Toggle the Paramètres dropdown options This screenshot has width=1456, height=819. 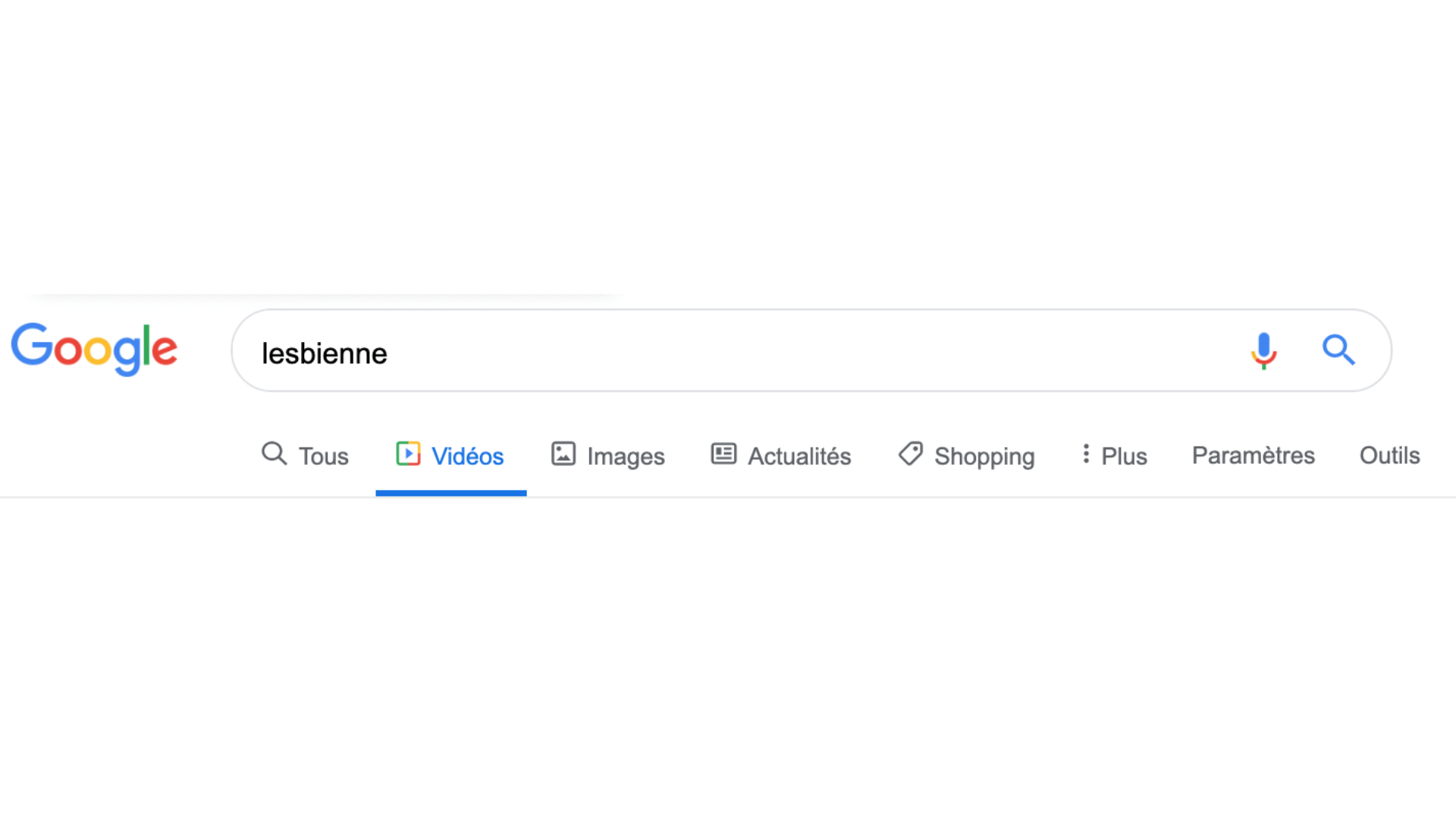click(x=1254, y=455)
